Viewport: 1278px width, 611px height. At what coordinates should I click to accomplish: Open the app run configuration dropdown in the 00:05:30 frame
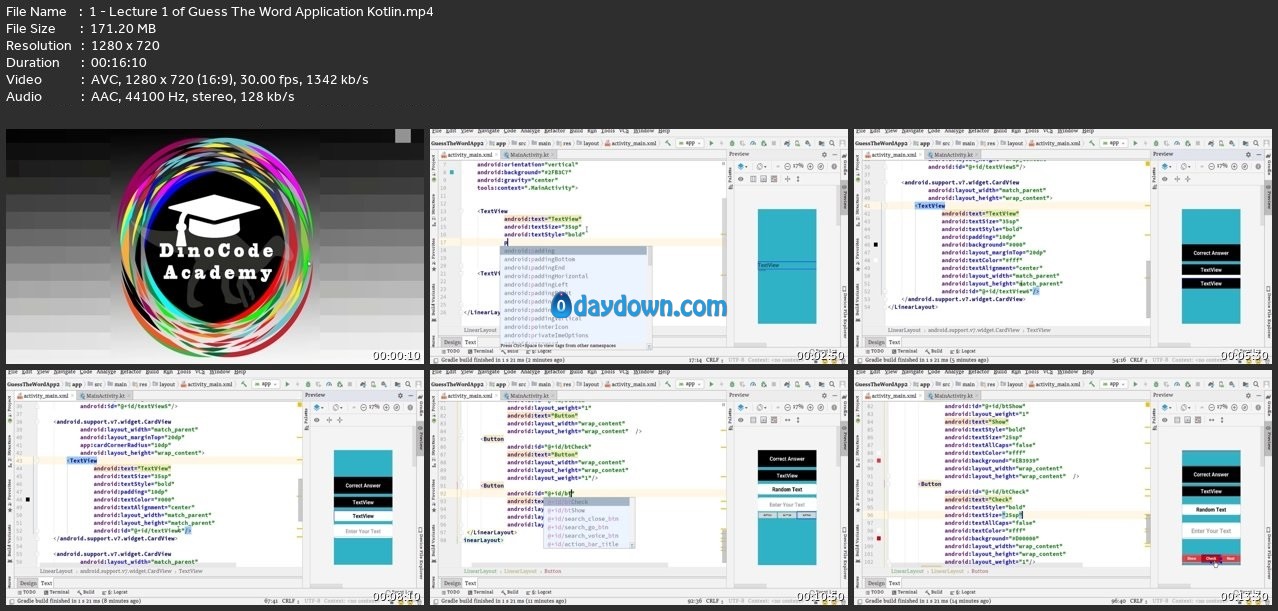pyautogui.click(x=1115, y=143)
